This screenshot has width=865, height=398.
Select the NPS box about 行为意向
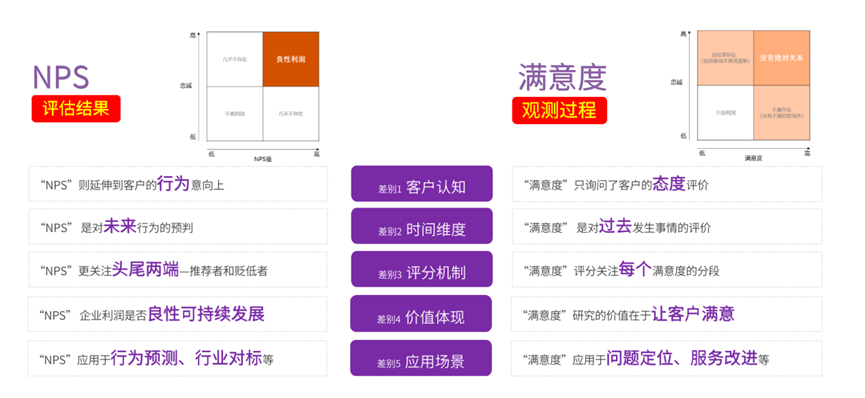tap(178, 184)
